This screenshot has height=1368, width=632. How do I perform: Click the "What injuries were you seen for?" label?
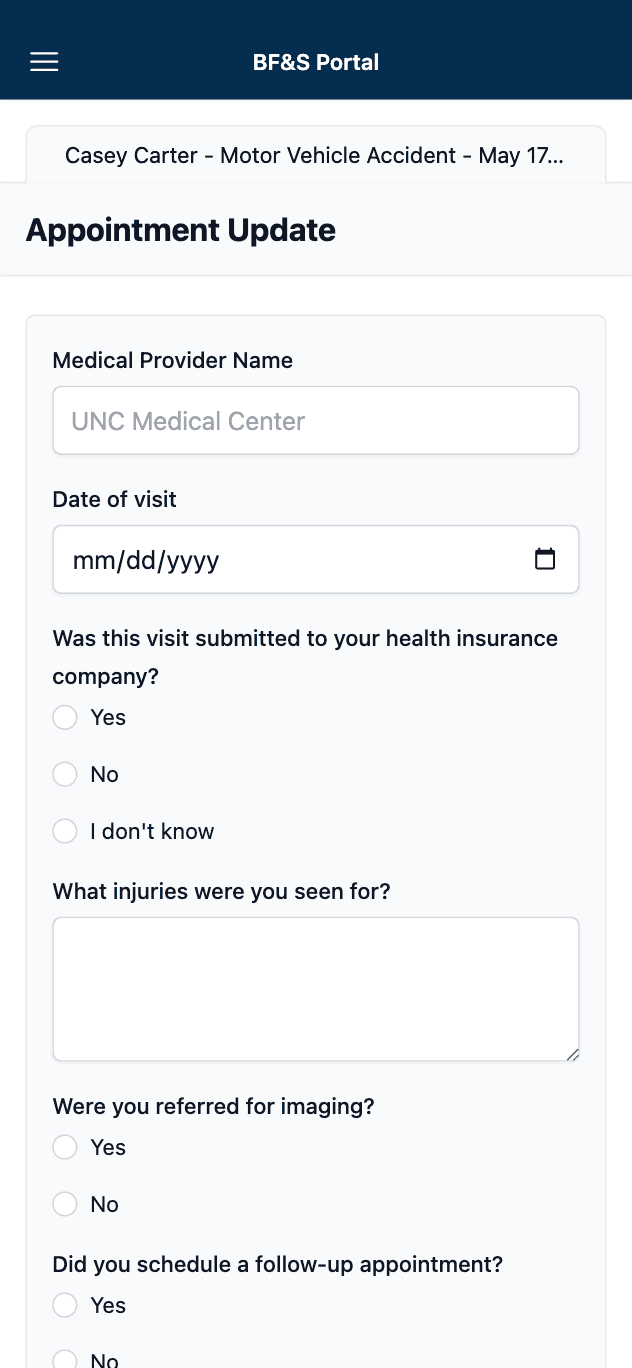(221, 891)
